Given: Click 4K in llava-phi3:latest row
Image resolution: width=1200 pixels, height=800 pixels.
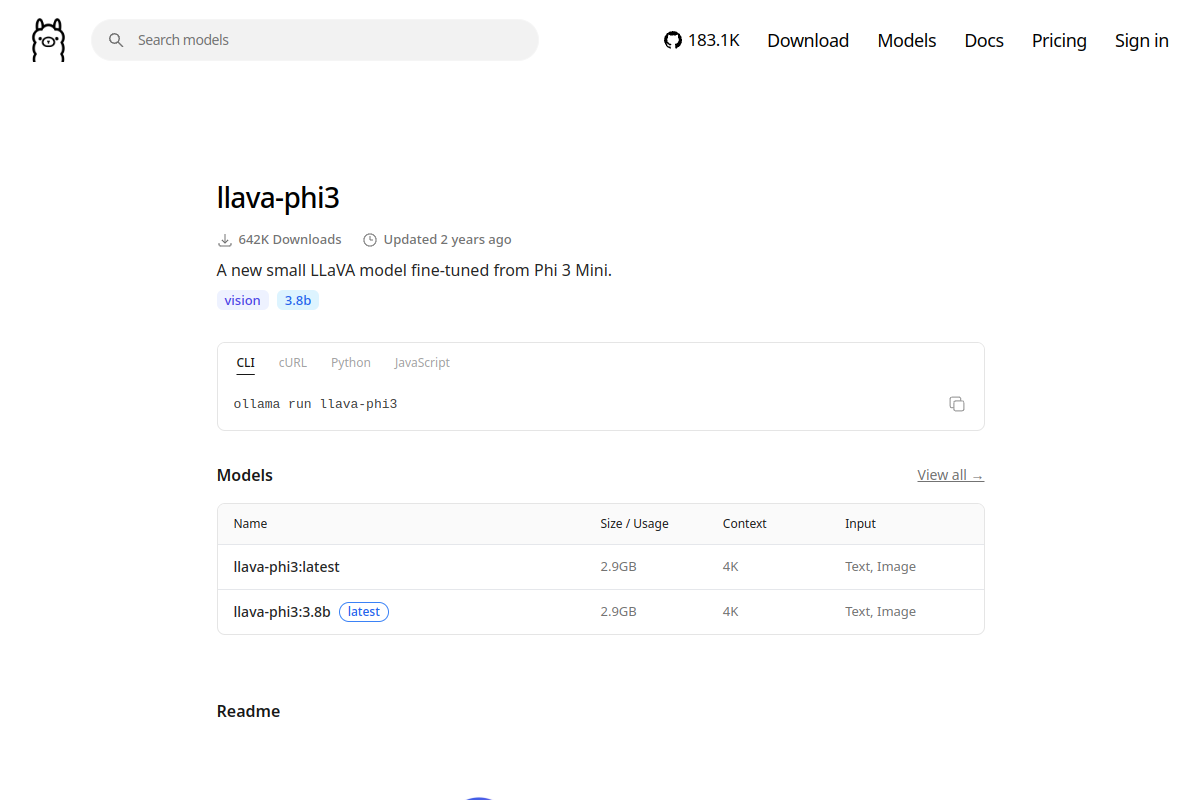Looking at the screenshot, I should pyautogui.click(x=731, y=567).
